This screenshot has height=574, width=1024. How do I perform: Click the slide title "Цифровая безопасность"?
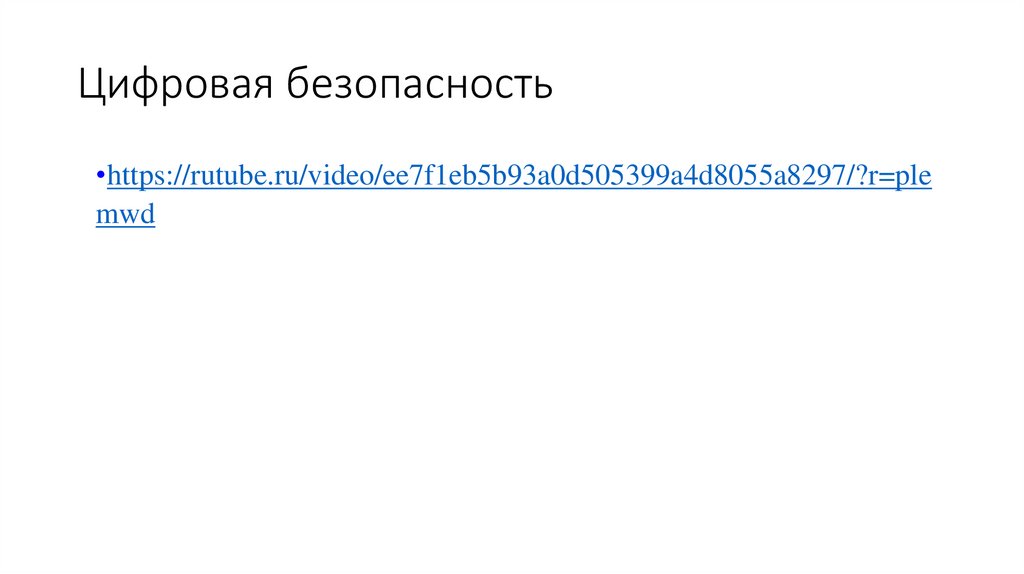click(315, 86)
